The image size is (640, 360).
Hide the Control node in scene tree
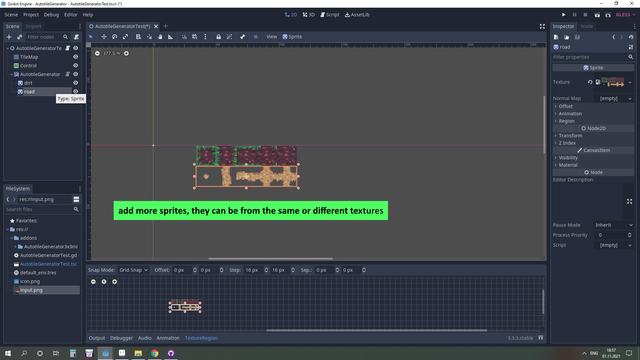click(x=76, y=65)
